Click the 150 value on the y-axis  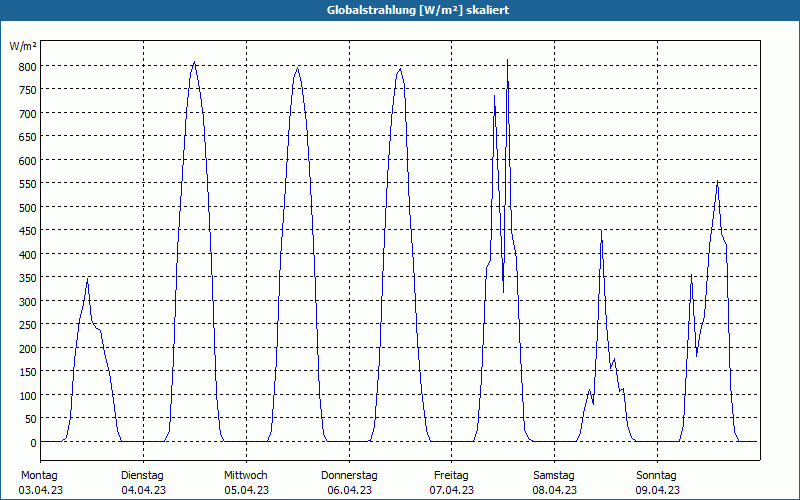point(28,372)
